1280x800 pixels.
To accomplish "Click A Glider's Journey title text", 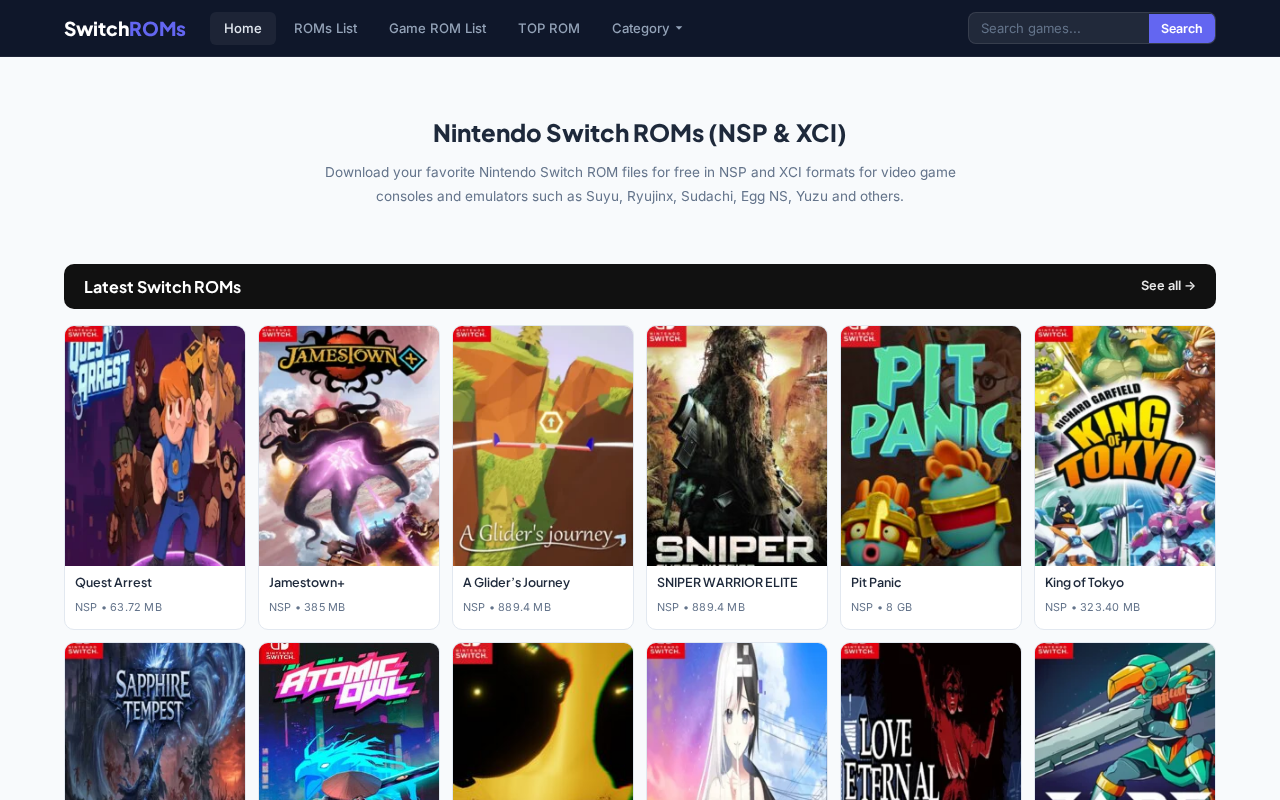I will (x=516, y=582).
